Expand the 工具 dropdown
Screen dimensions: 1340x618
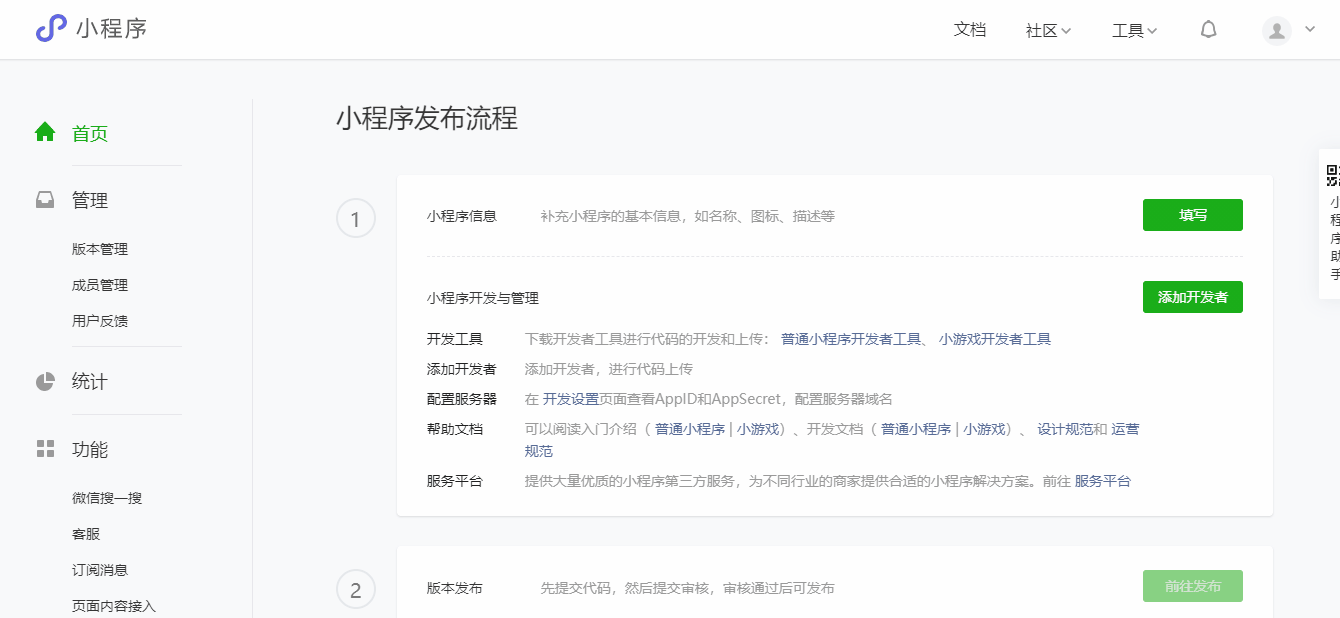[1133, 29]
